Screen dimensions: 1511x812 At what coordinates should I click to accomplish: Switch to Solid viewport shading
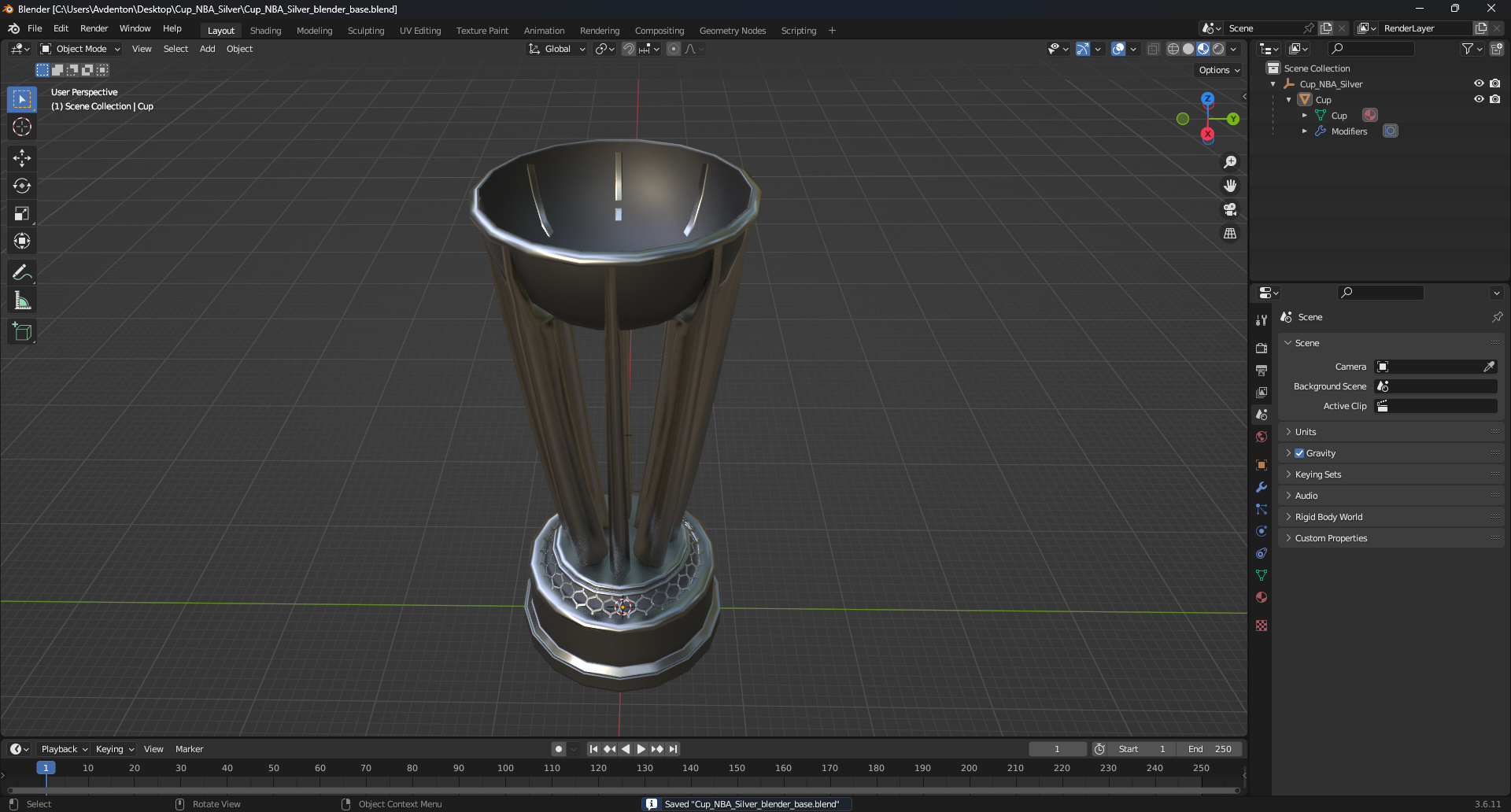click(1188, 49)
